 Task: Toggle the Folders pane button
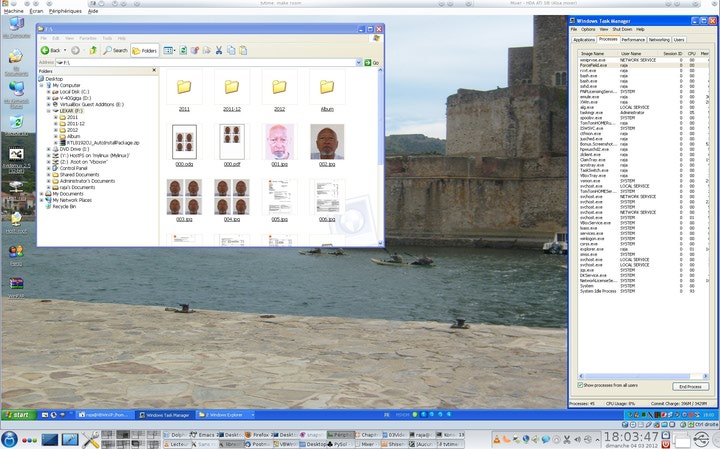[x=145, y=51]
